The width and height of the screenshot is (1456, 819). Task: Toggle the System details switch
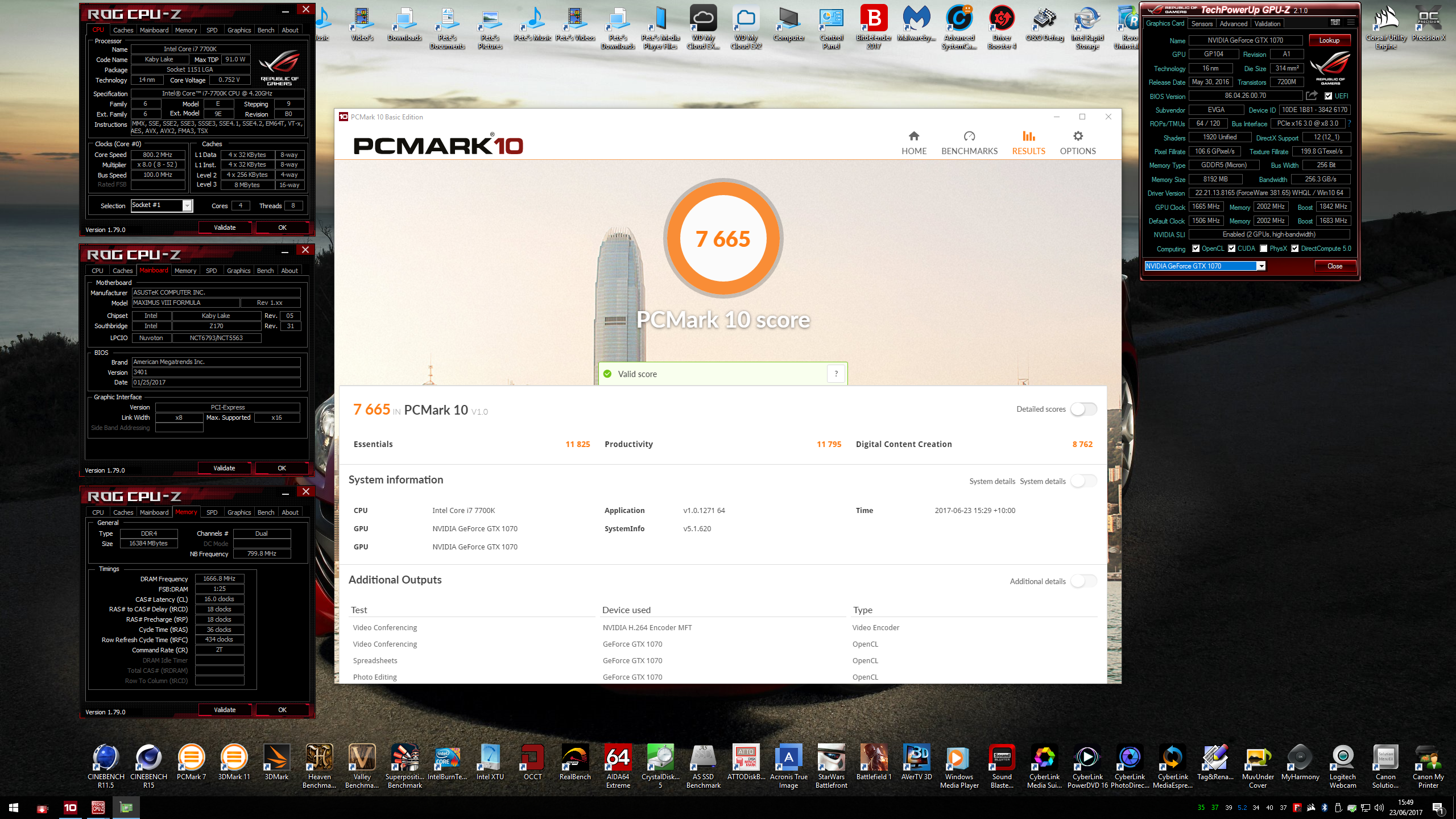1083,481
